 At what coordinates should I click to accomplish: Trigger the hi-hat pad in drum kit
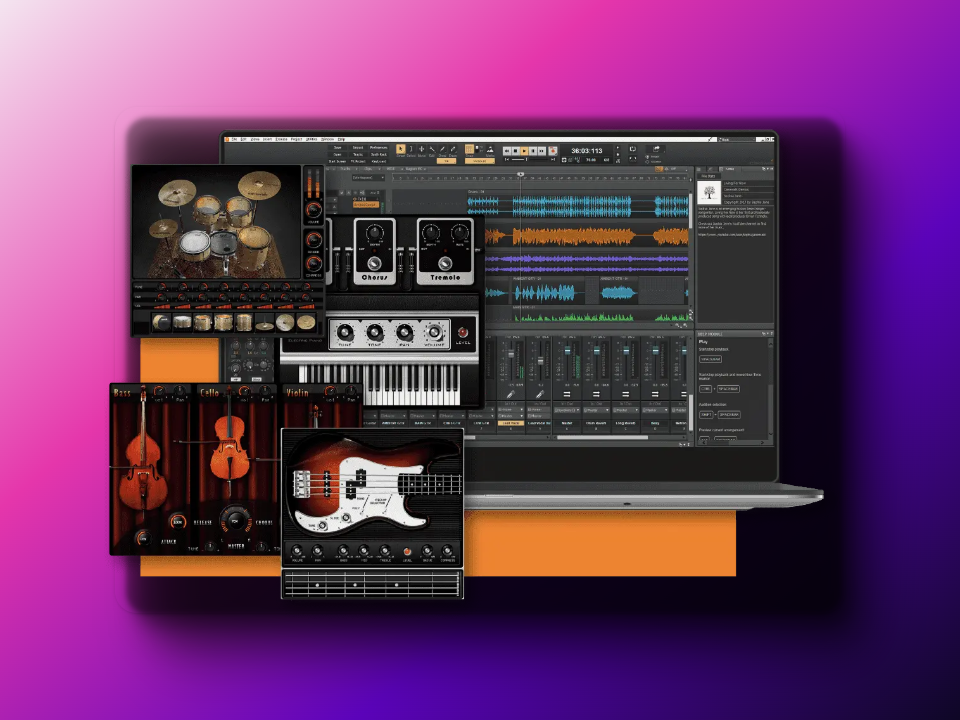(x=264, y=322)
